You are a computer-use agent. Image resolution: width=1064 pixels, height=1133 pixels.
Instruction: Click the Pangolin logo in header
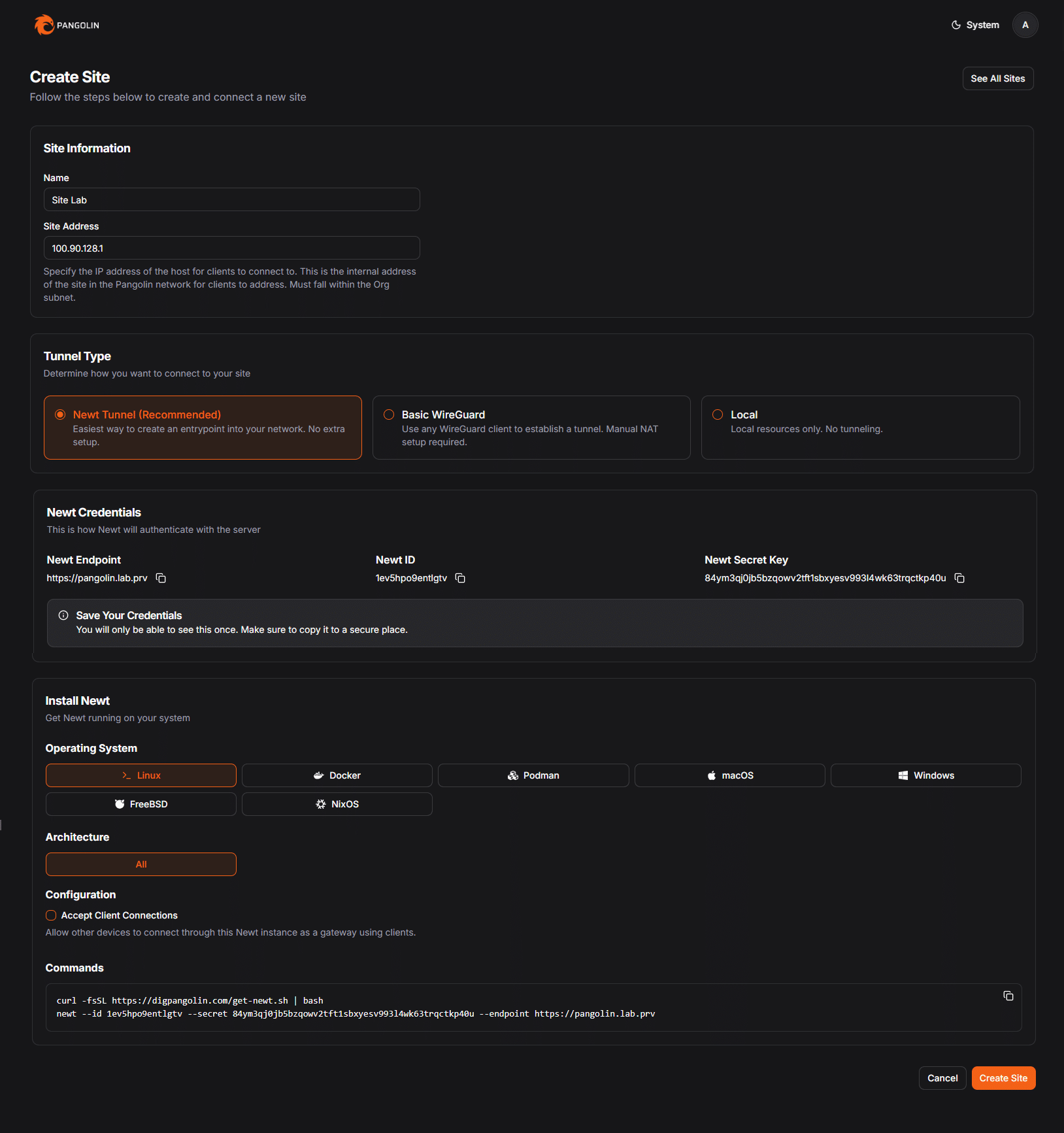click(66, 25)
